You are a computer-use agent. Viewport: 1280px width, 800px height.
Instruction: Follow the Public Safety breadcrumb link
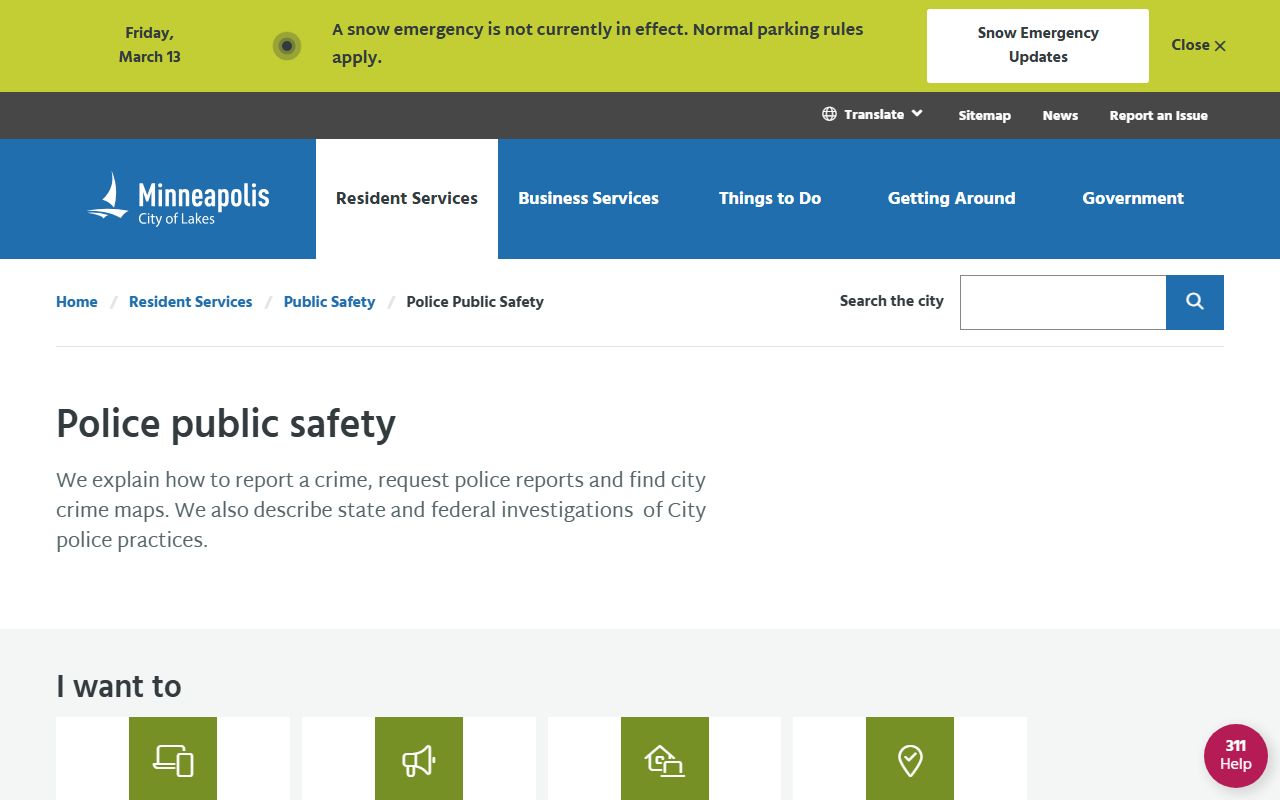point(329,302)
